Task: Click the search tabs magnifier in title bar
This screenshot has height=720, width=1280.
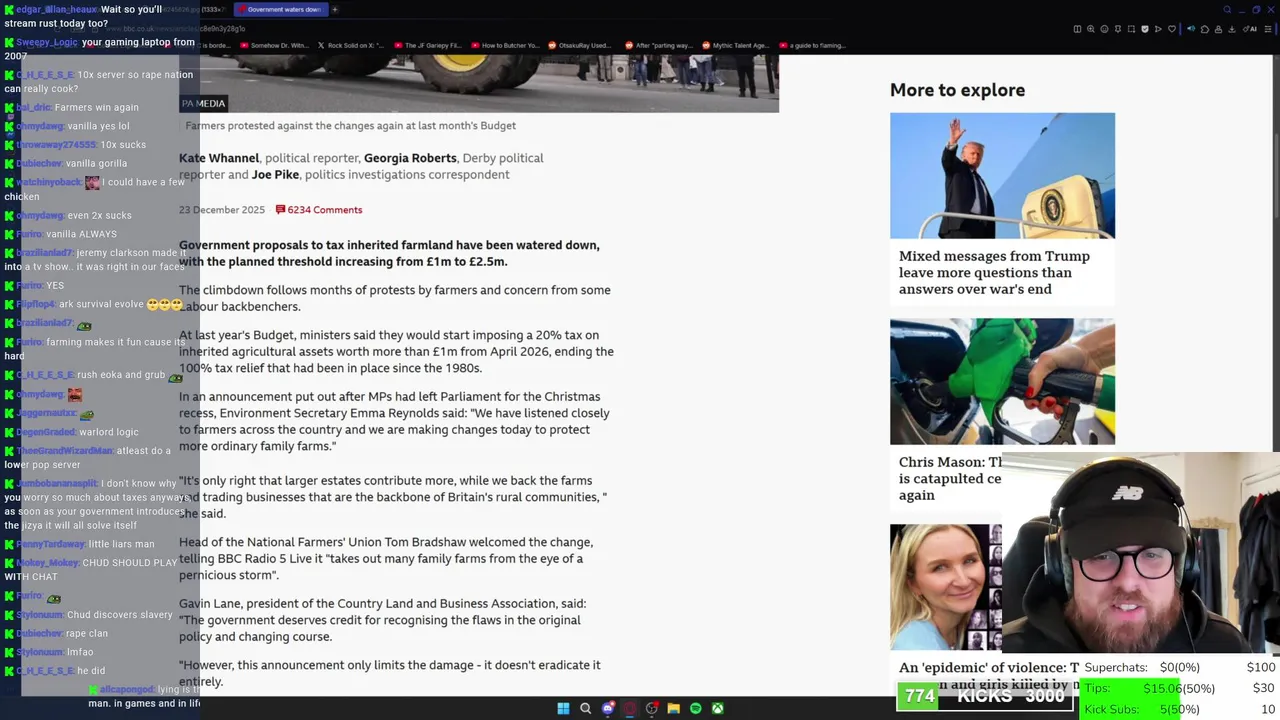Action: point(1227,9)
